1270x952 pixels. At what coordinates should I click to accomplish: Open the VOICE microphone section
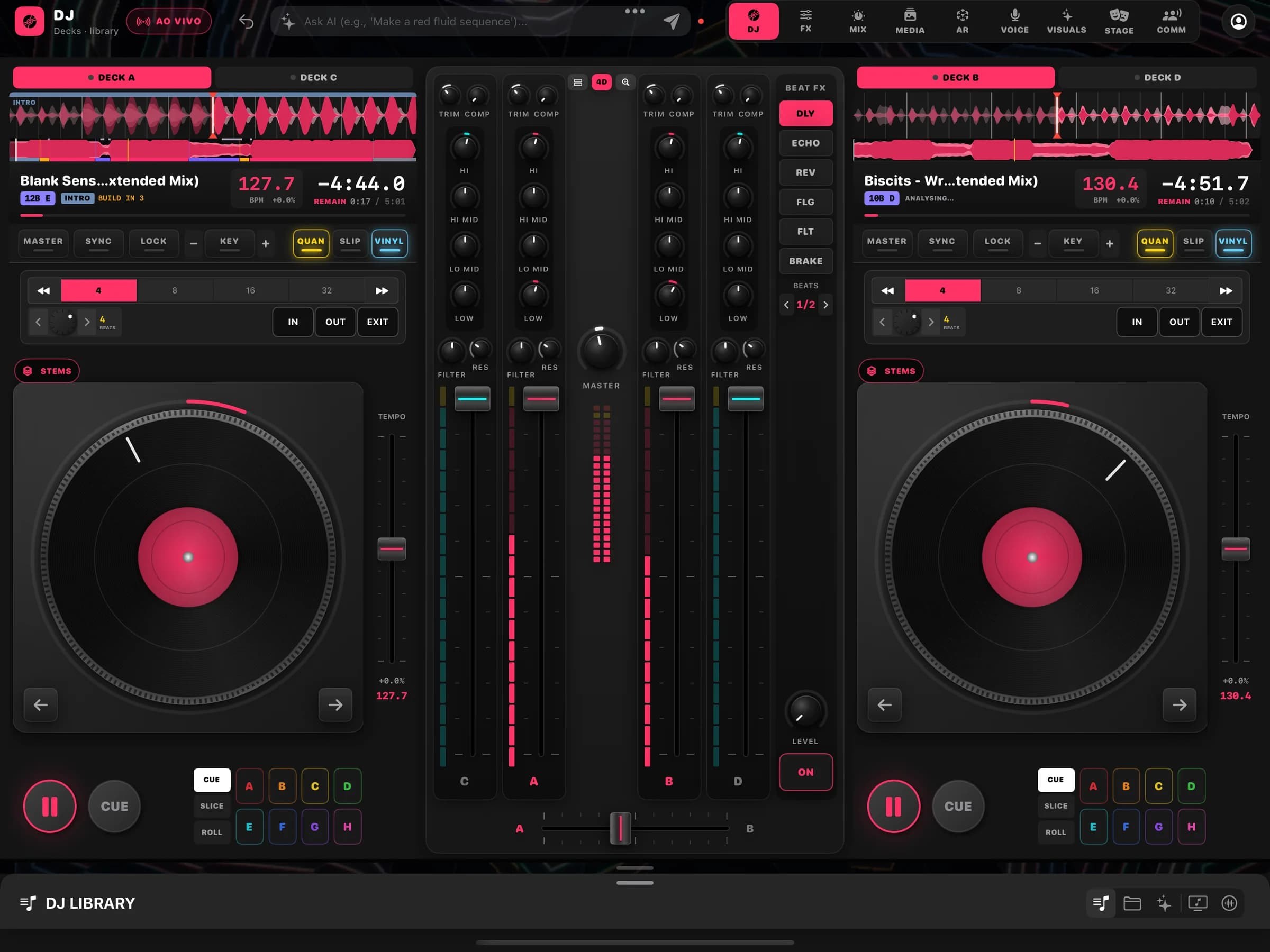[x=1014, y=21]
